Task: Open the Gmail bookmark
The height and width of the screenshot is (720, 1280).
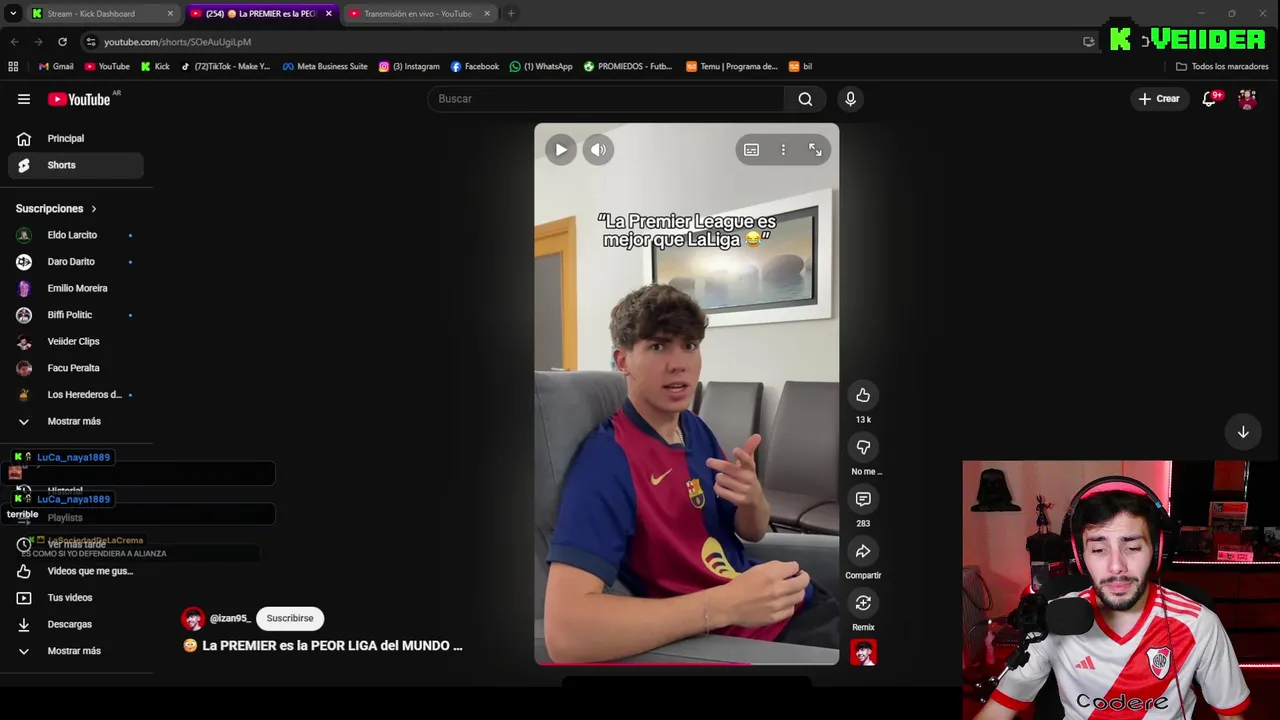Action: tap(55, 67)
